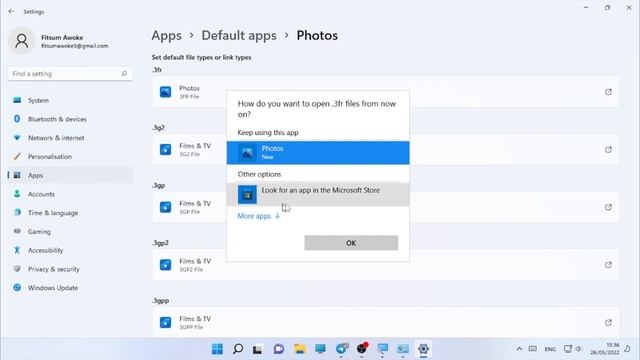Screen dimensions: 640x360
Task: Type in the Find a setting field
Action: click(70, 73)
